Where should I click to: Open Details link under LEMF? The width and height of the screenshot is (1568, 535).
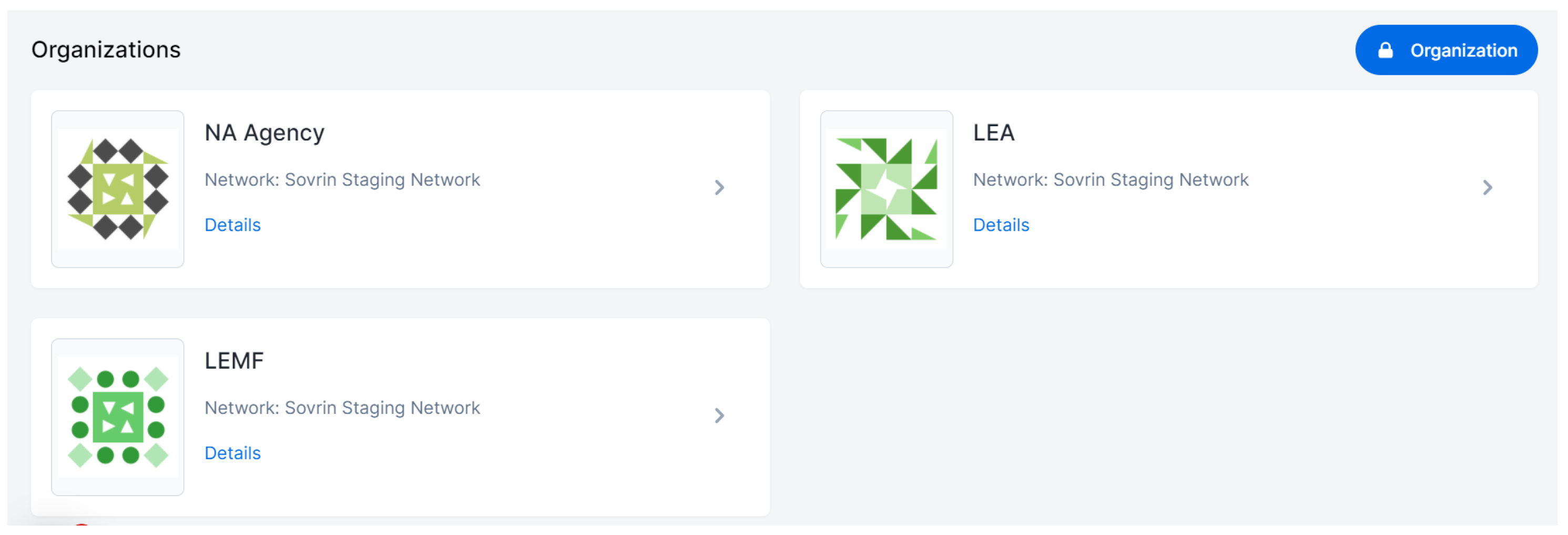[232, 453]
